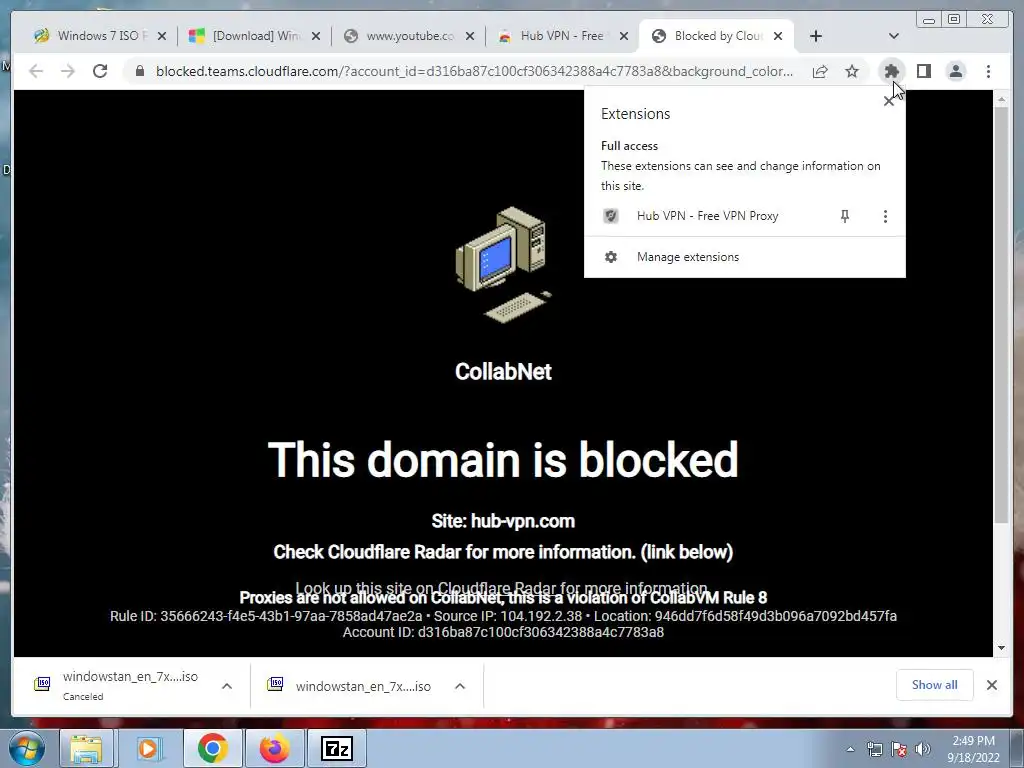Screen dimensions: 1024x768
Task: Open the side panel icon
Action: click(923, 71)
